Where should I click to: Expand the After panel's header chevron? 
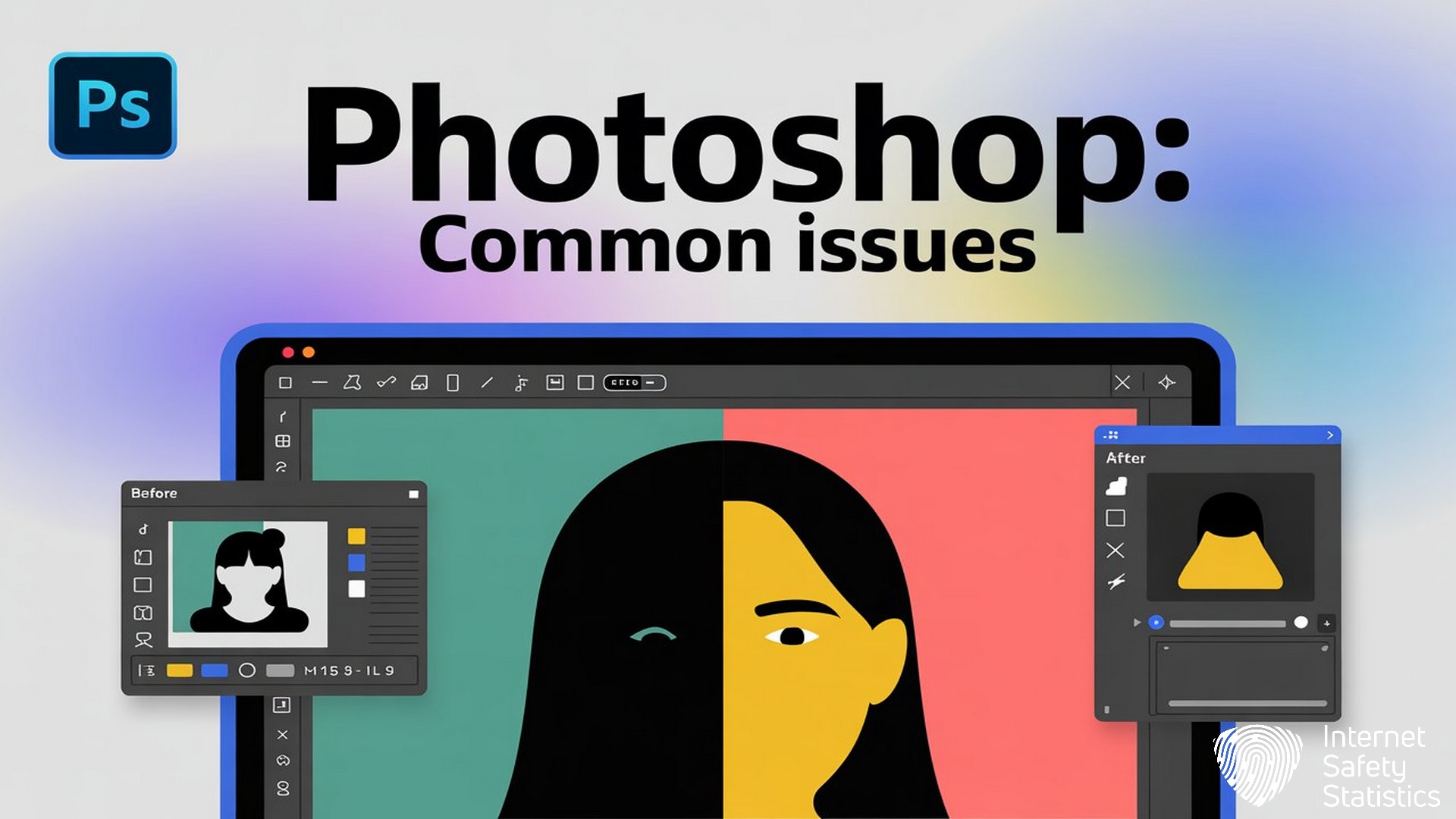pyautogui.click(x=1330, y=435)
